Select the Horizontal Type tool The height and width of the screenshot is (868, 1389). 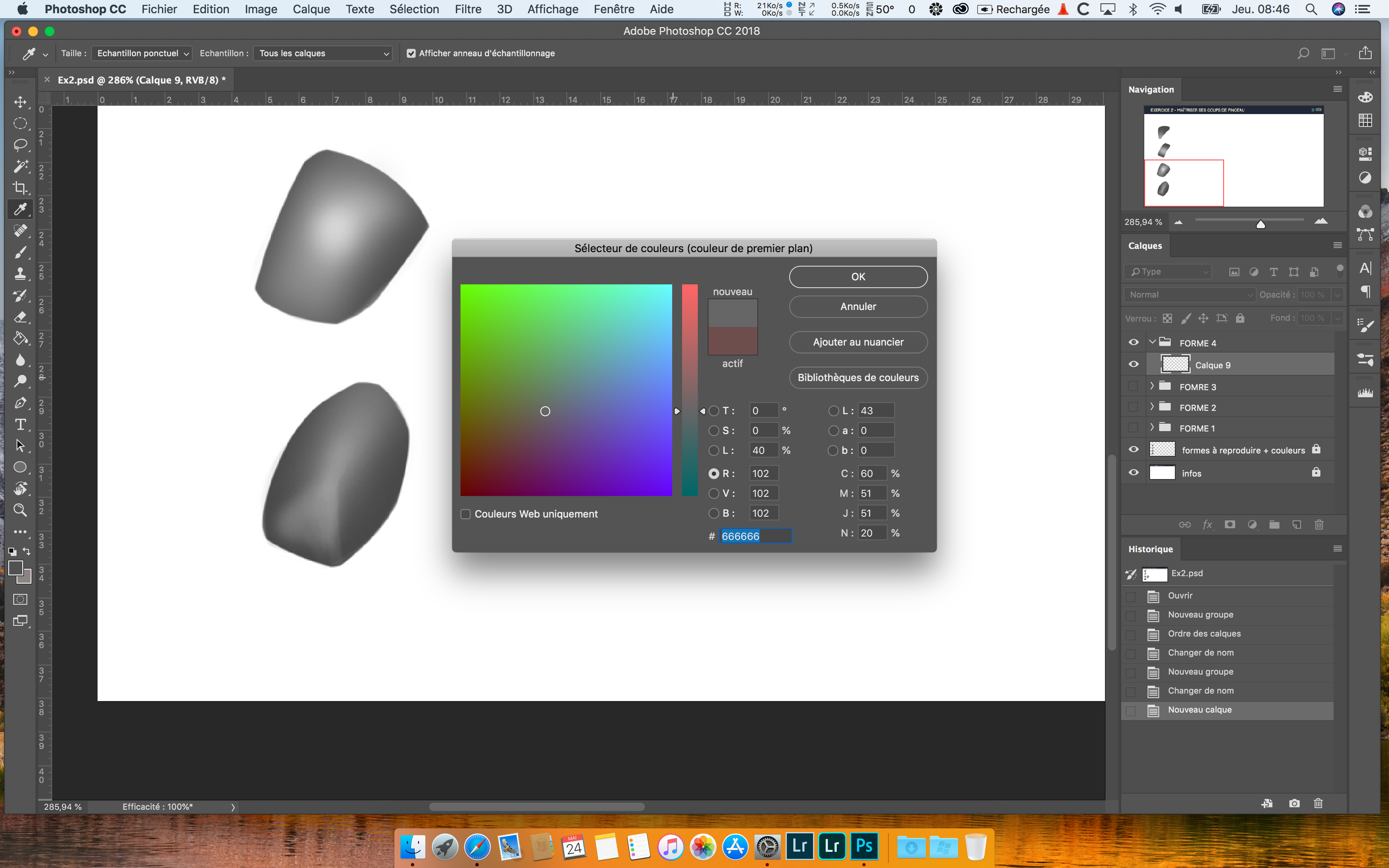[x=21, y=424]
